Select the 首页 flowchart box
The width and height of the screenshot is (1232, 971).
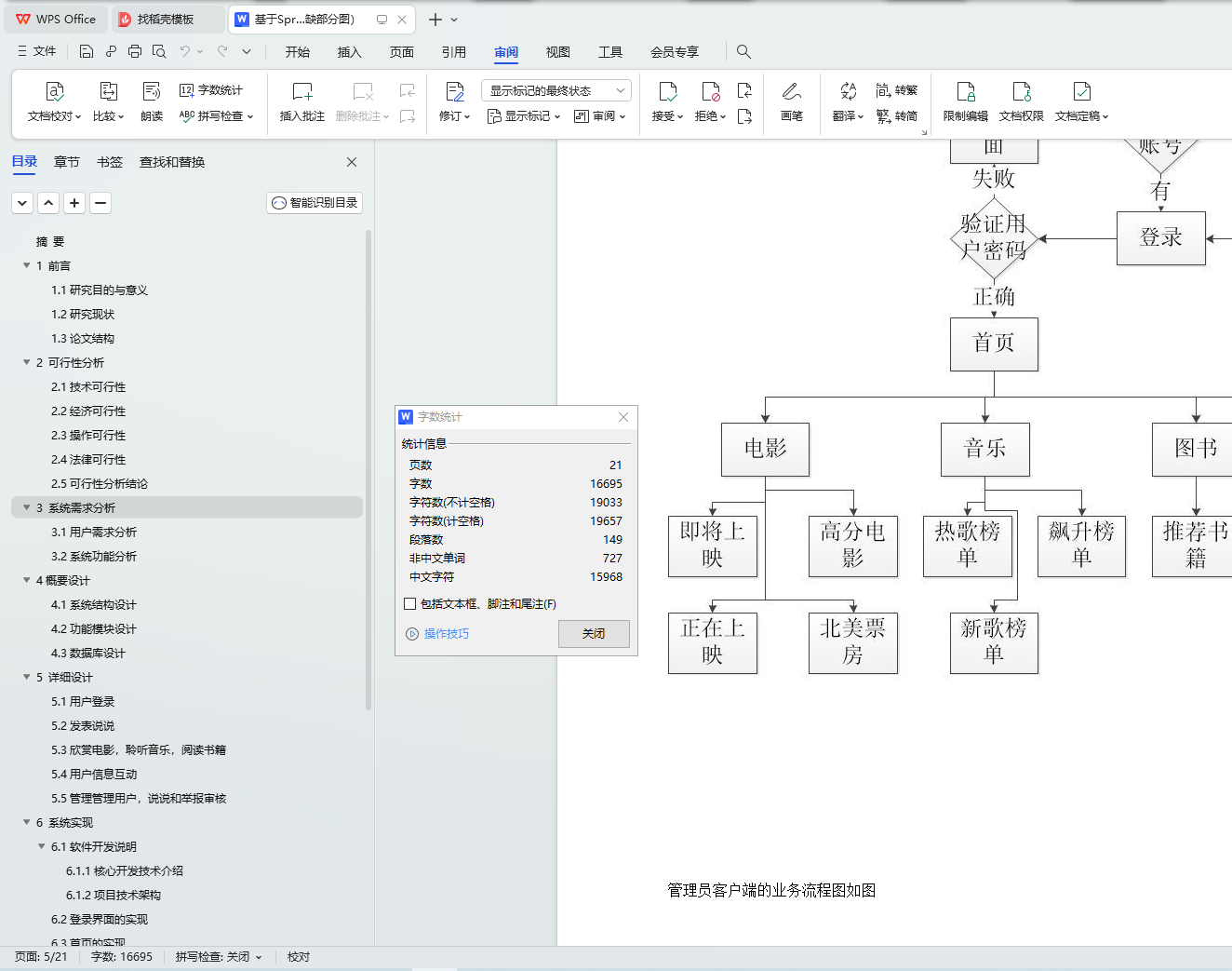click(994, 344)
